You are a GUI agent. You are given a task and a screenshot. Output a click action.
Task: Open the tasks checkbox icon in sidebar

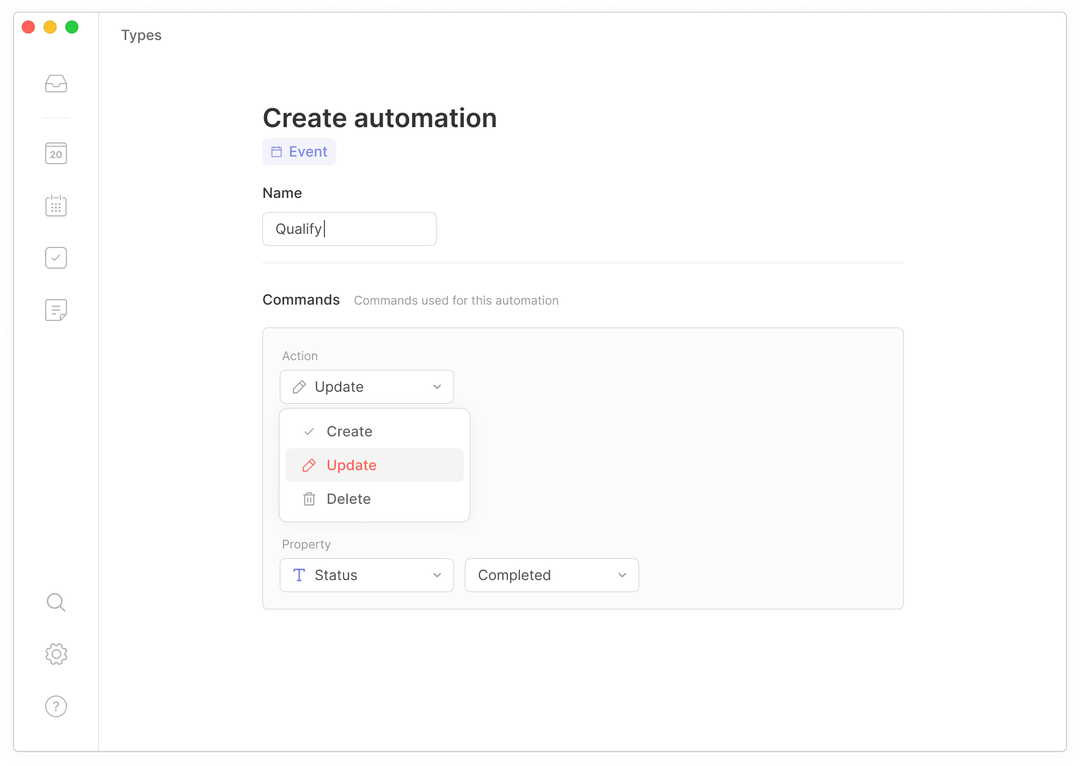[56, 258]
